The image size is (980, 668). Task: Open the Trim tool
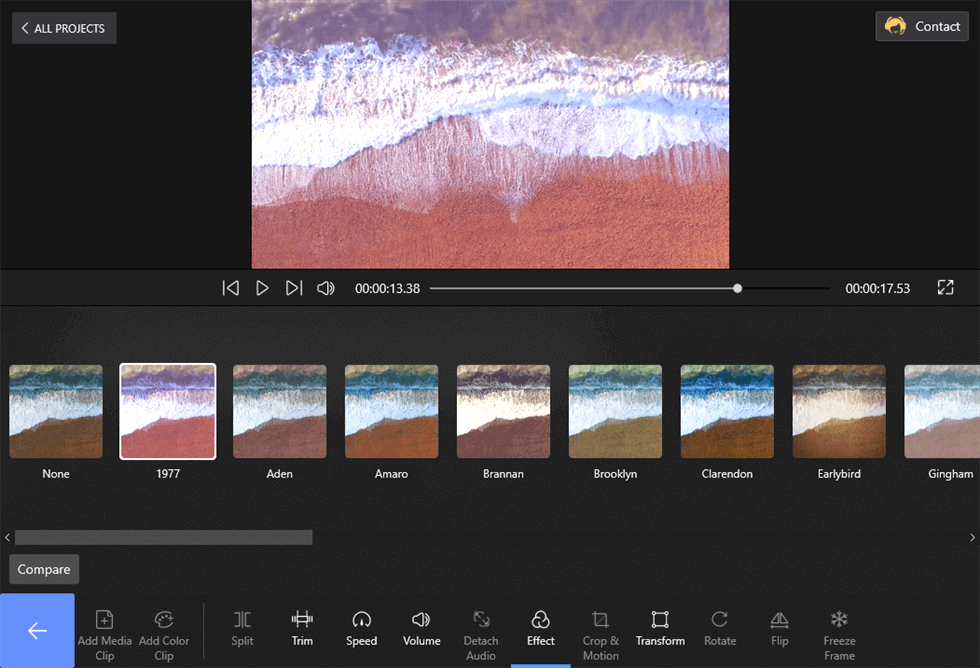coord(302,629)
